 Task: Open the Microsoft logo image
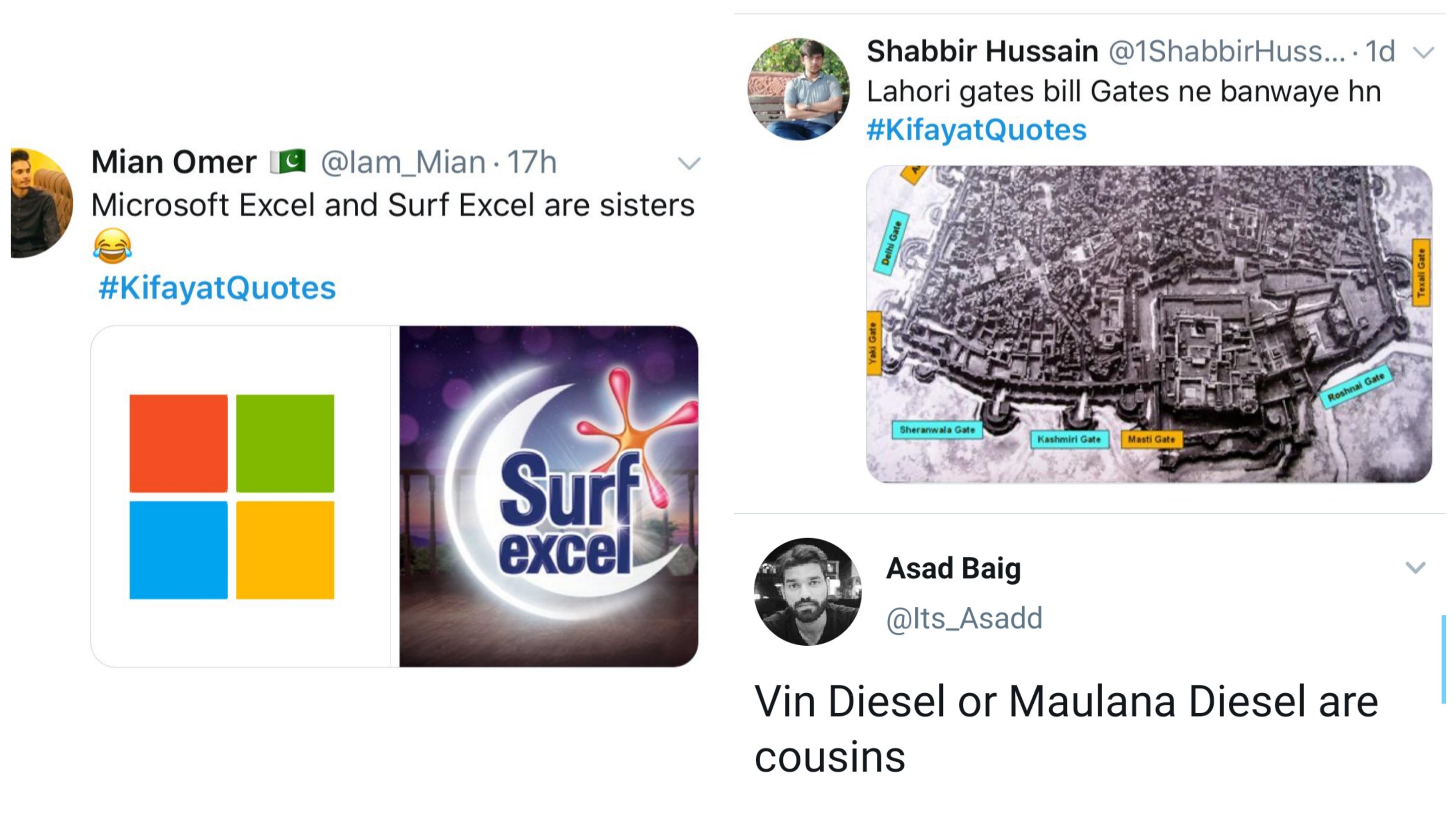241,496
